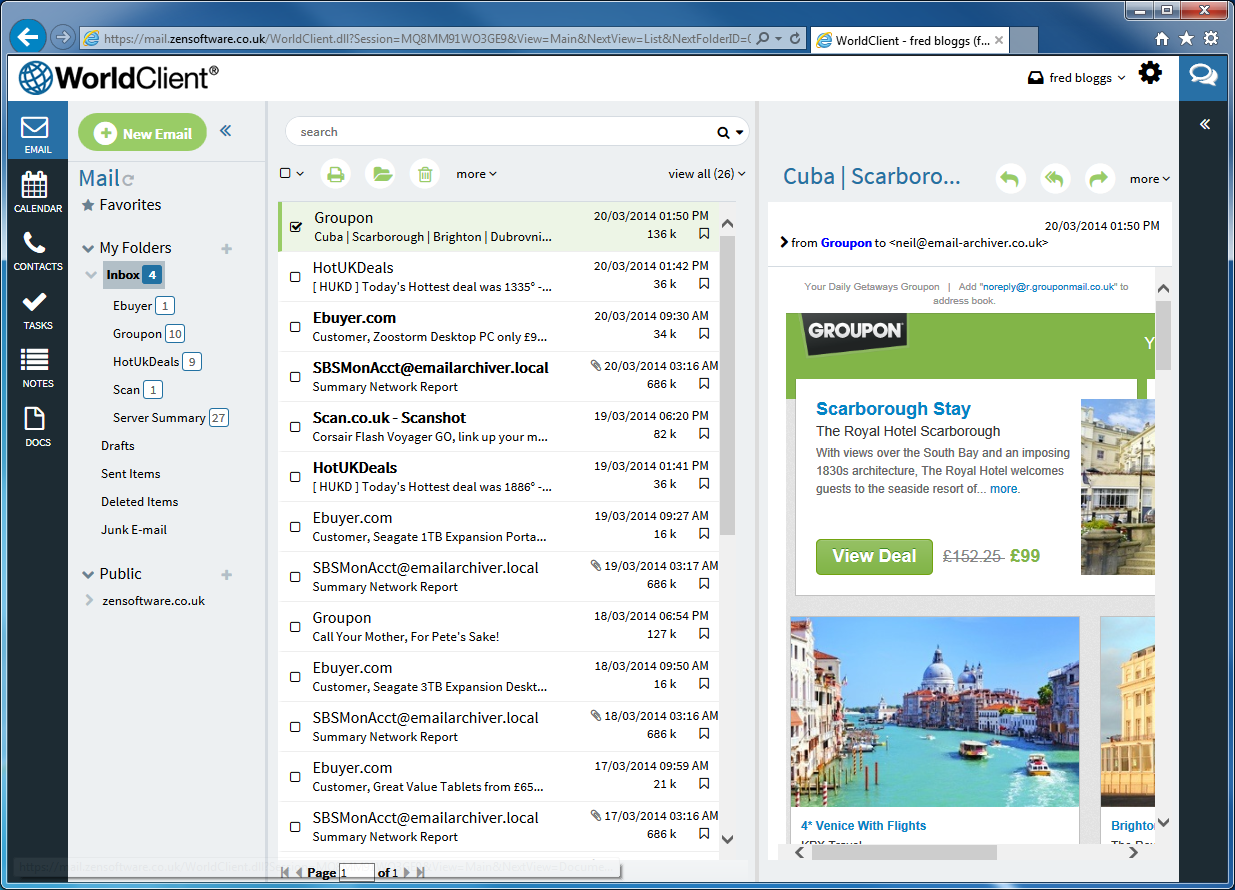Viewport: 1235px width, 890px height.
Task: Toggle the select-all messages checkbox
Action: (285, 173)
